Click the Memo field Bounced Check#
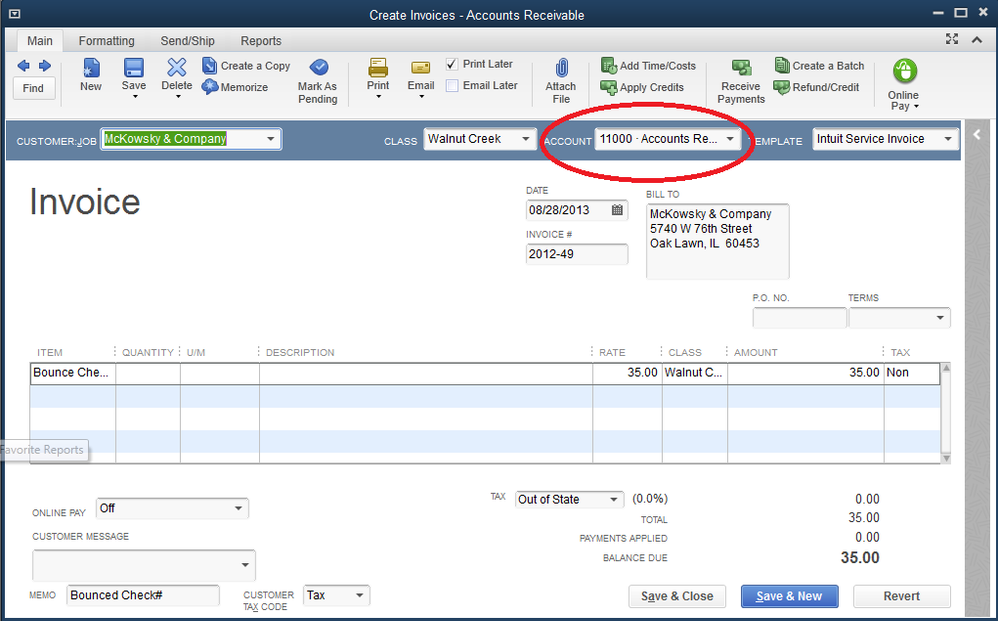Screen dimensions: 998x621 coord(143,596)
